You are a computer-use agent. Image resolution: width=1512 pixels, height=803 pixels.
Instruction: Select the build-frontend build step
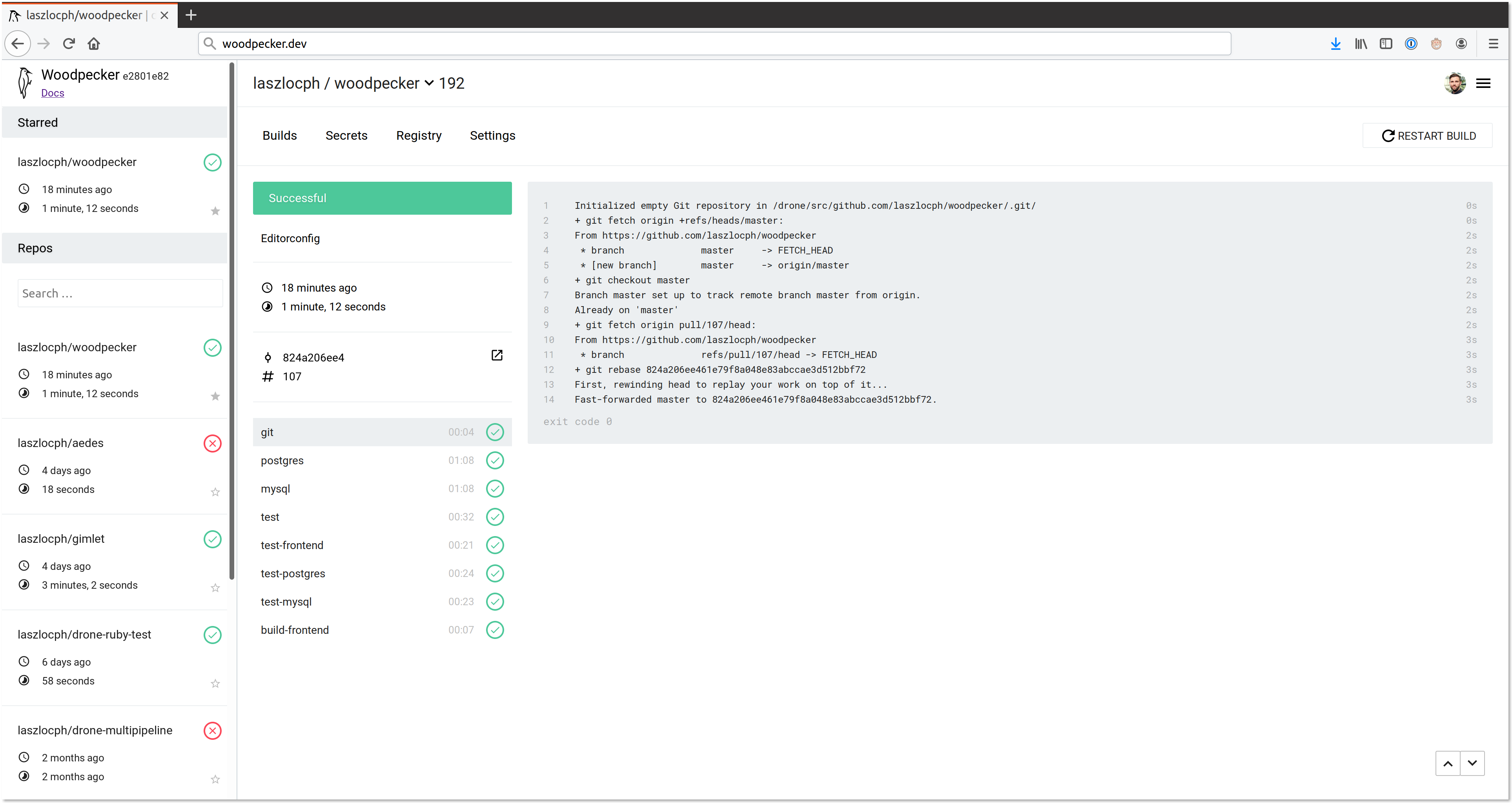point(382,630)
